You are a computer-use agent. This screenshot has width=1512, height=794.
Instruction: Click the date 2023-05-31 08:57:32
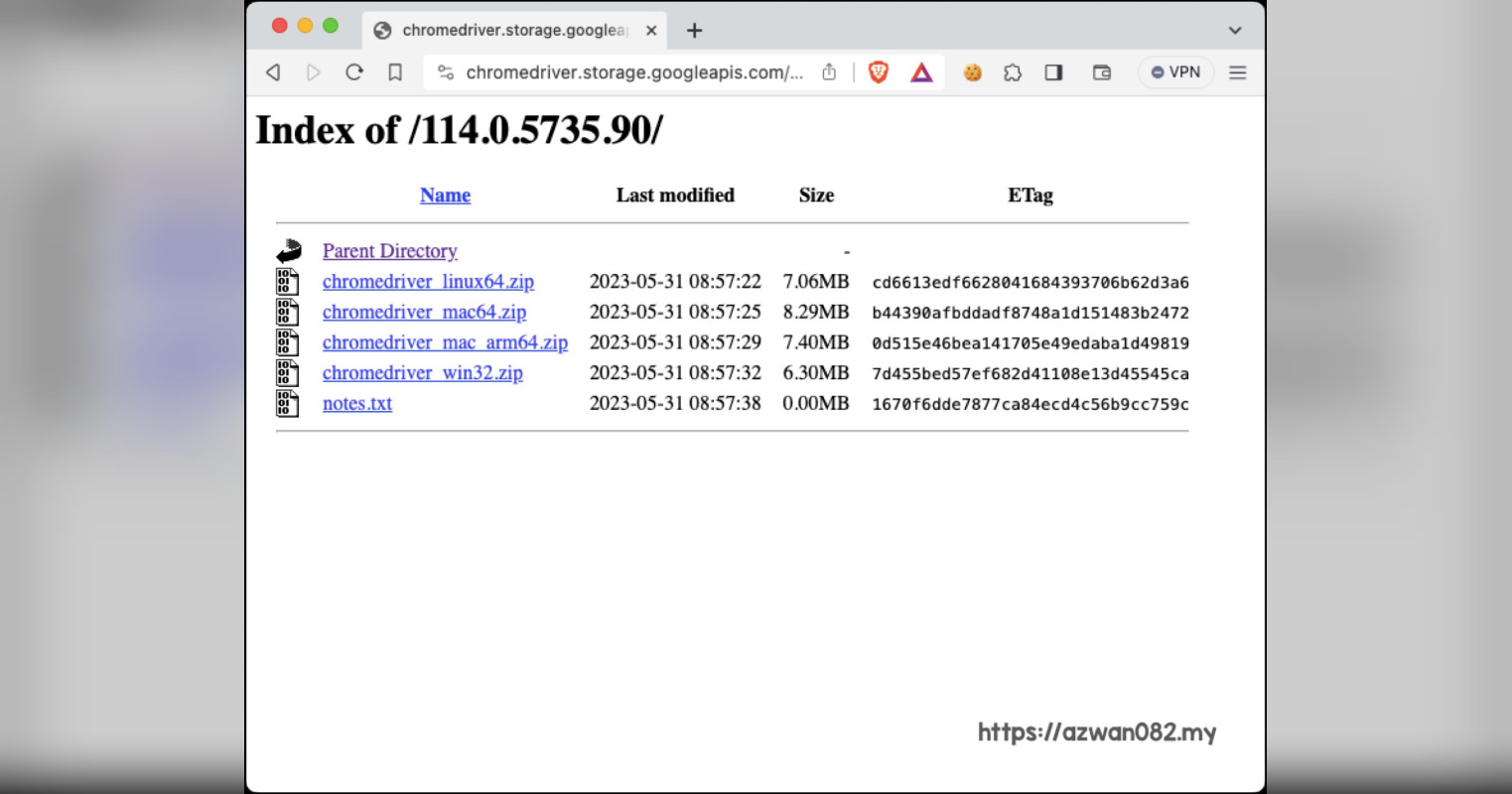675,373
